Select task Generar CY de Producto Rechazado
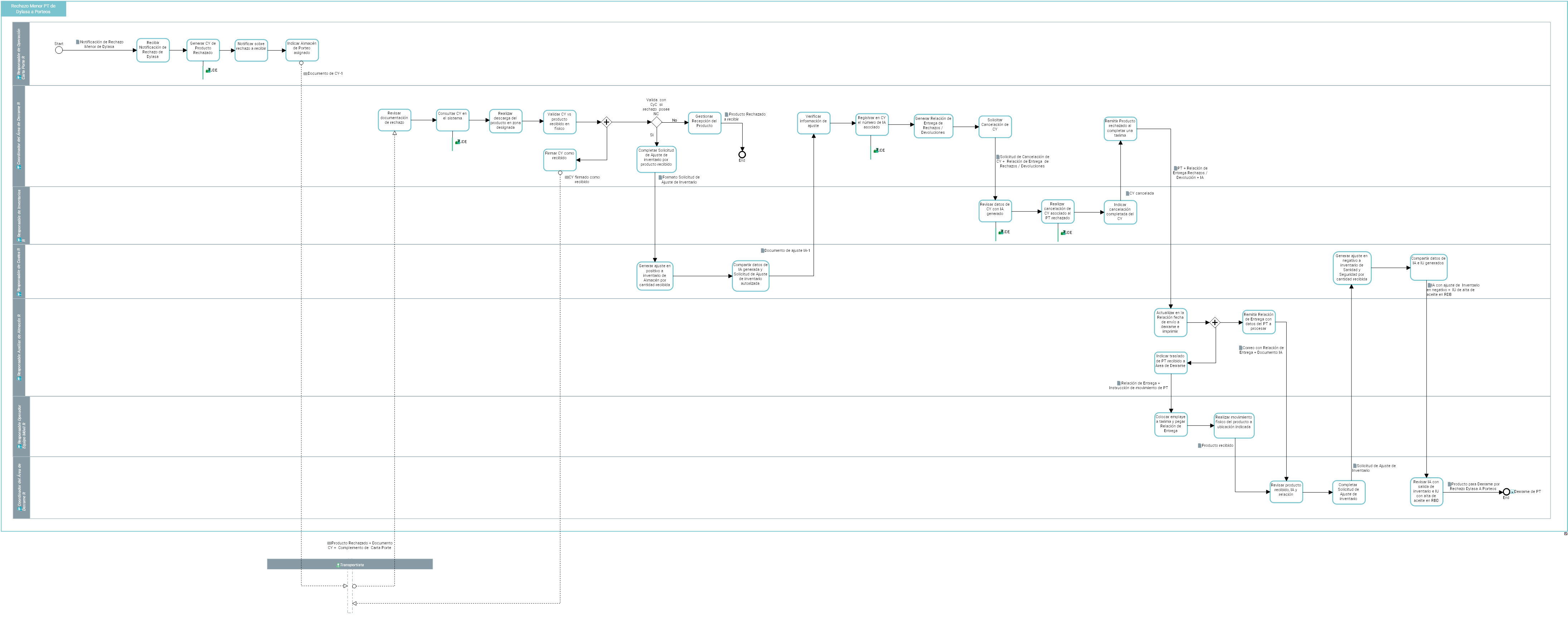Viewport: 1568px width, 617px height. 203,50
